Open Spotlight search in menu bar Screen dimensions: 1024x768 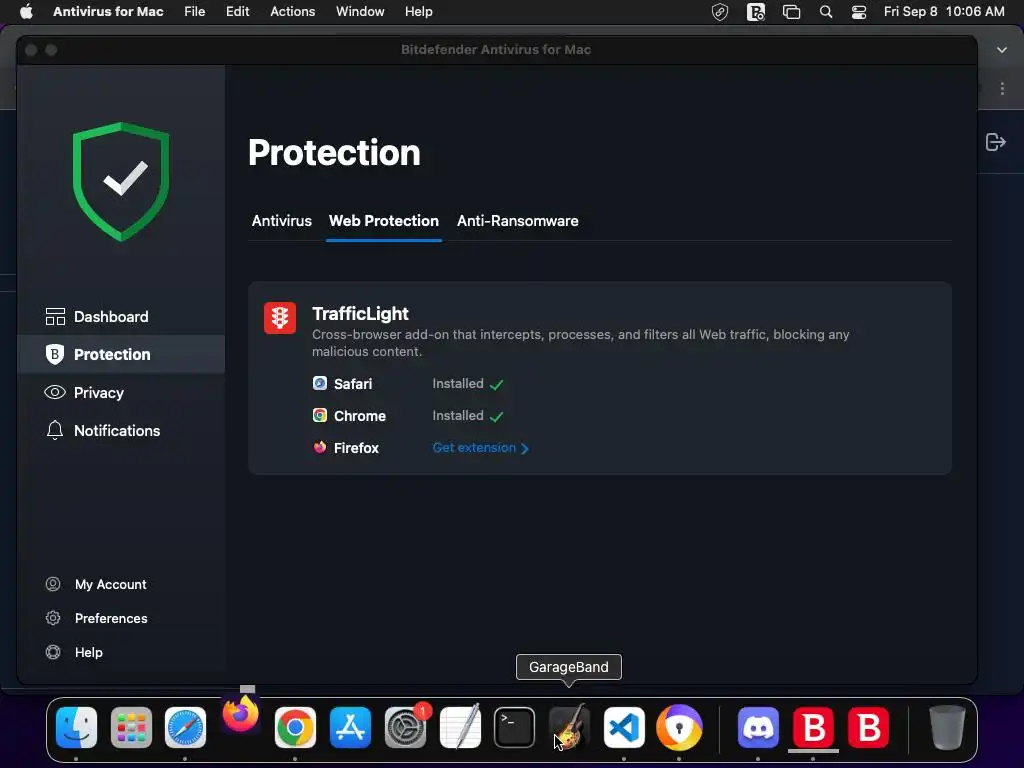tap(826, 12)
